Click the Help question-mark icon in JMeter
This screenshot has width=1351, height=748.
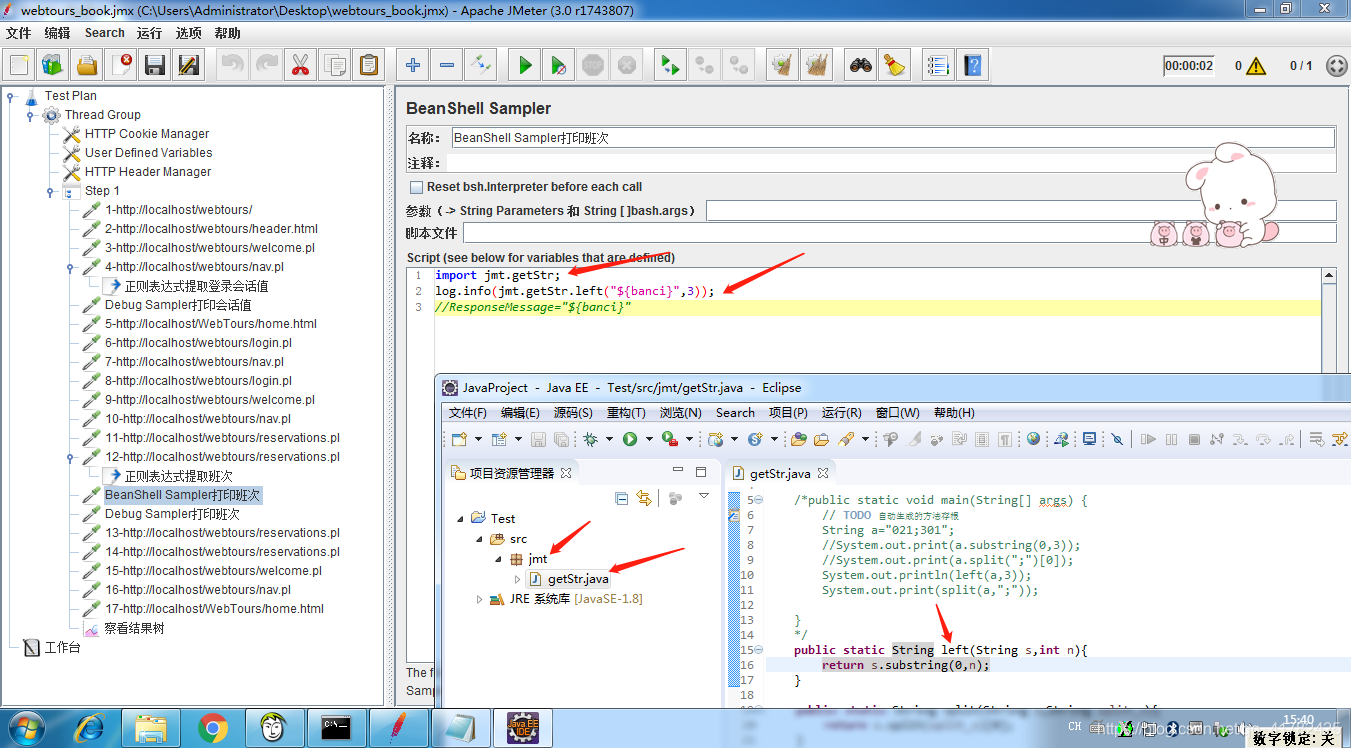[972, 66]
